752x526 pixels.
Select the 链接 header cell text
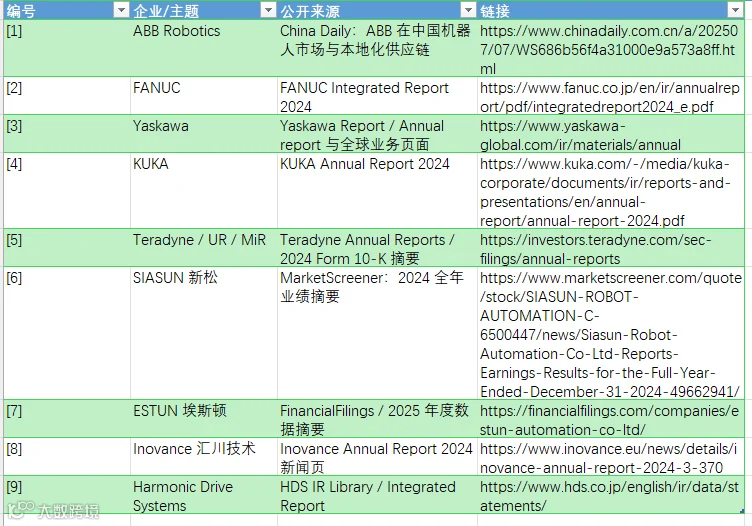point(495,11)
